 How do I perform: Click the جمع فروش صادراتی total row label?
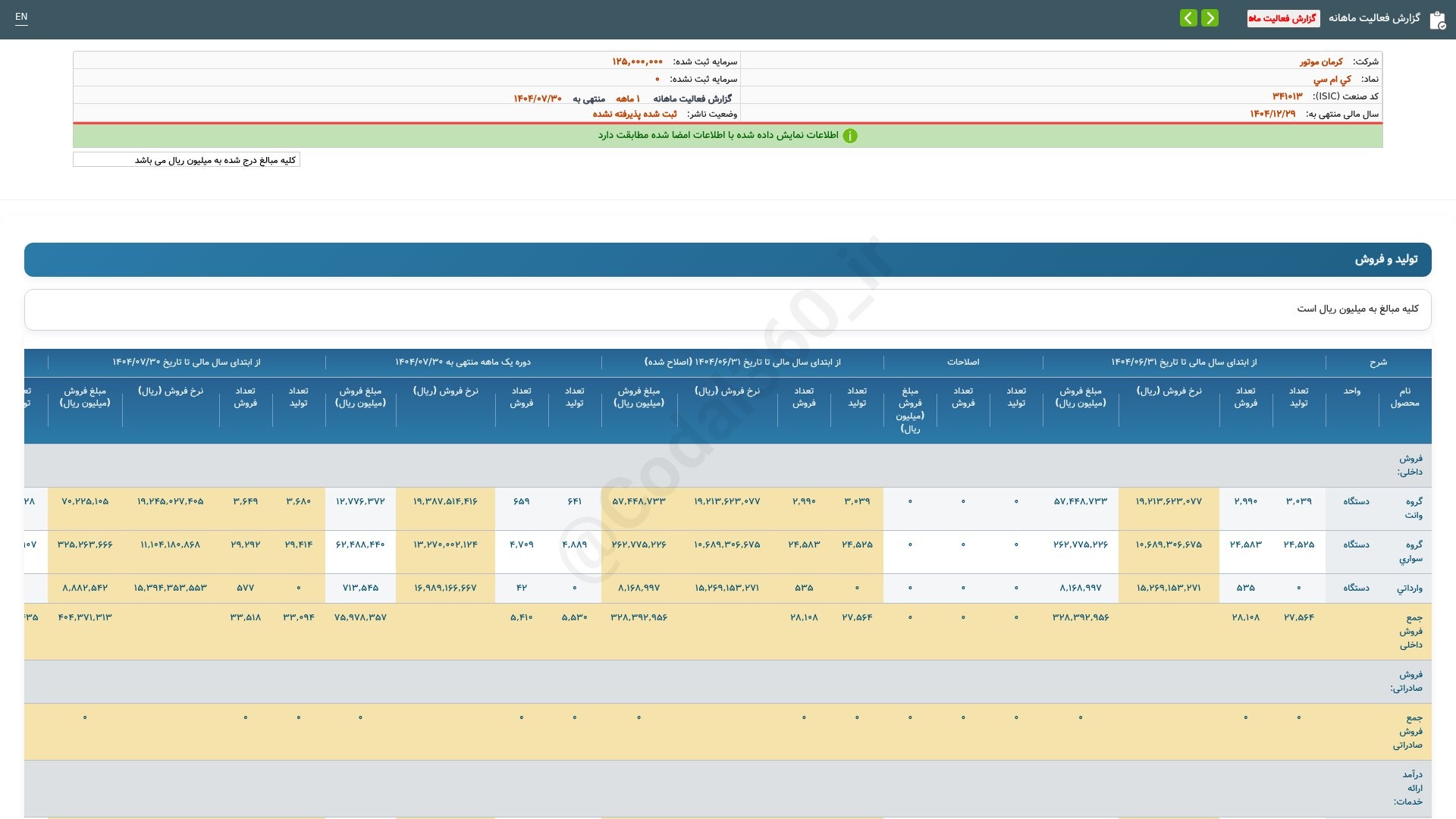click(1407, 731)
